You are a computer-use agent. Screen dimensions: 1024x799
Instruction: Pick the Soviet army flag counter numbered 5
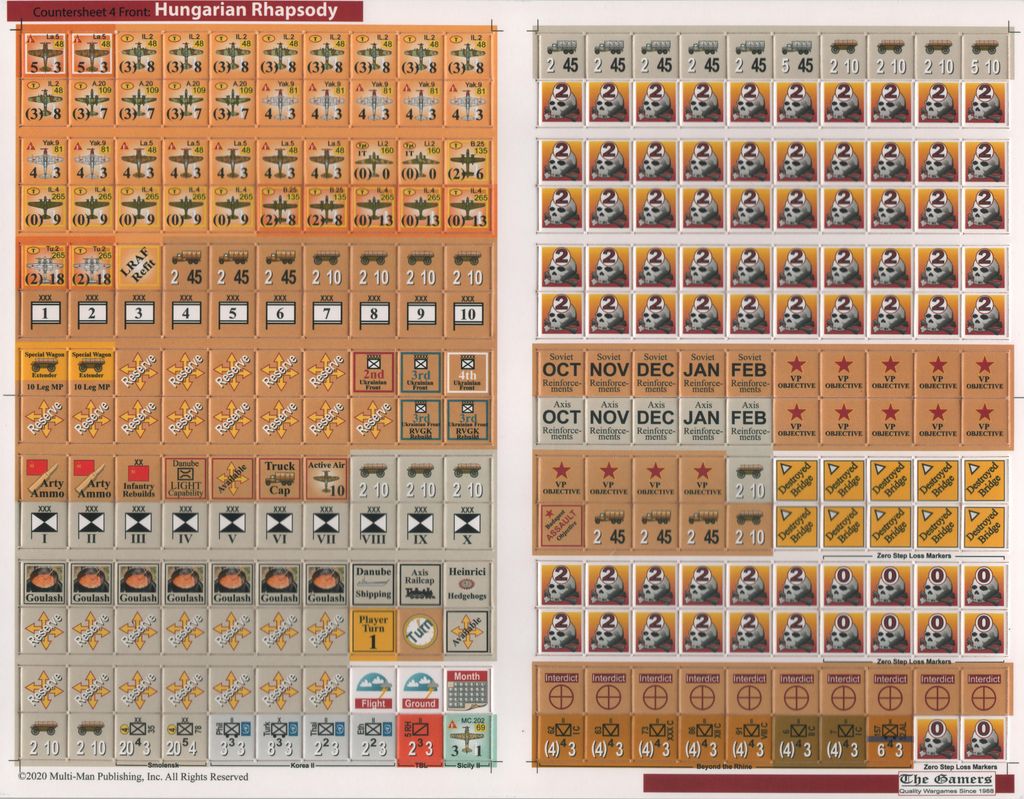tap(232, 314)
